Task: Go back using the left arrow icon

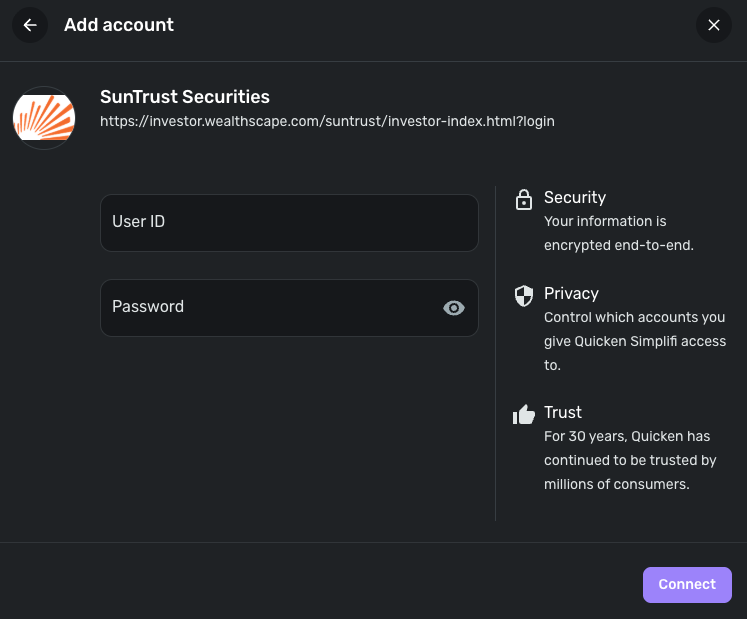Action: (x=30, y=25)
